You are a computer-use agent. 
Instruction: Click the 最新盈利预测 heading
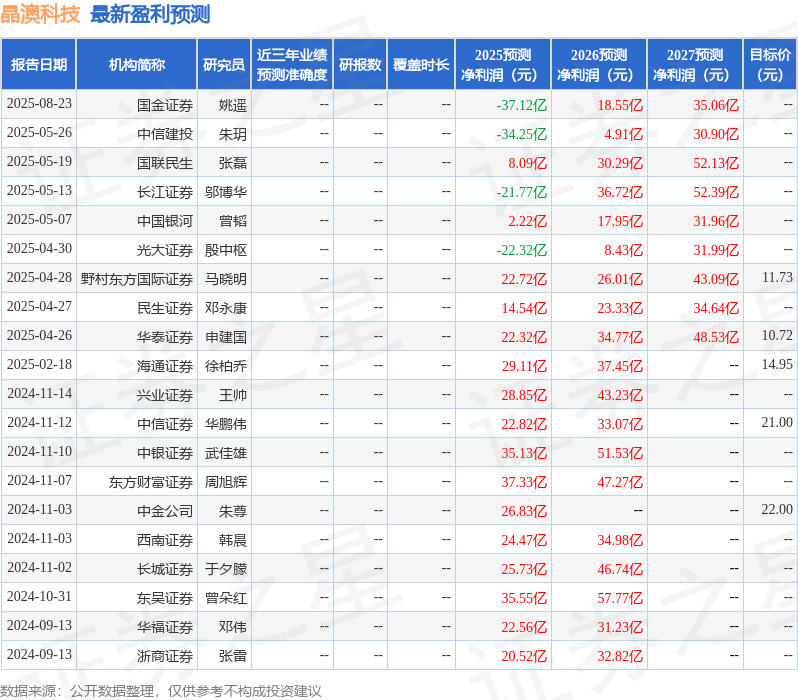[x=150, y=14]
